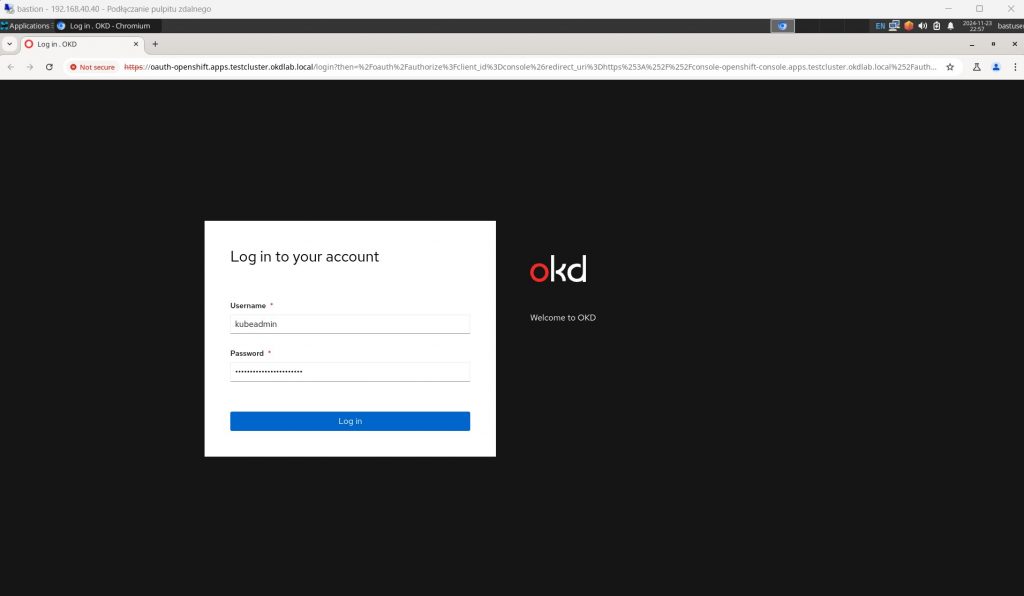
Task: Open a new browser tab
Action: tap(155, 44)
